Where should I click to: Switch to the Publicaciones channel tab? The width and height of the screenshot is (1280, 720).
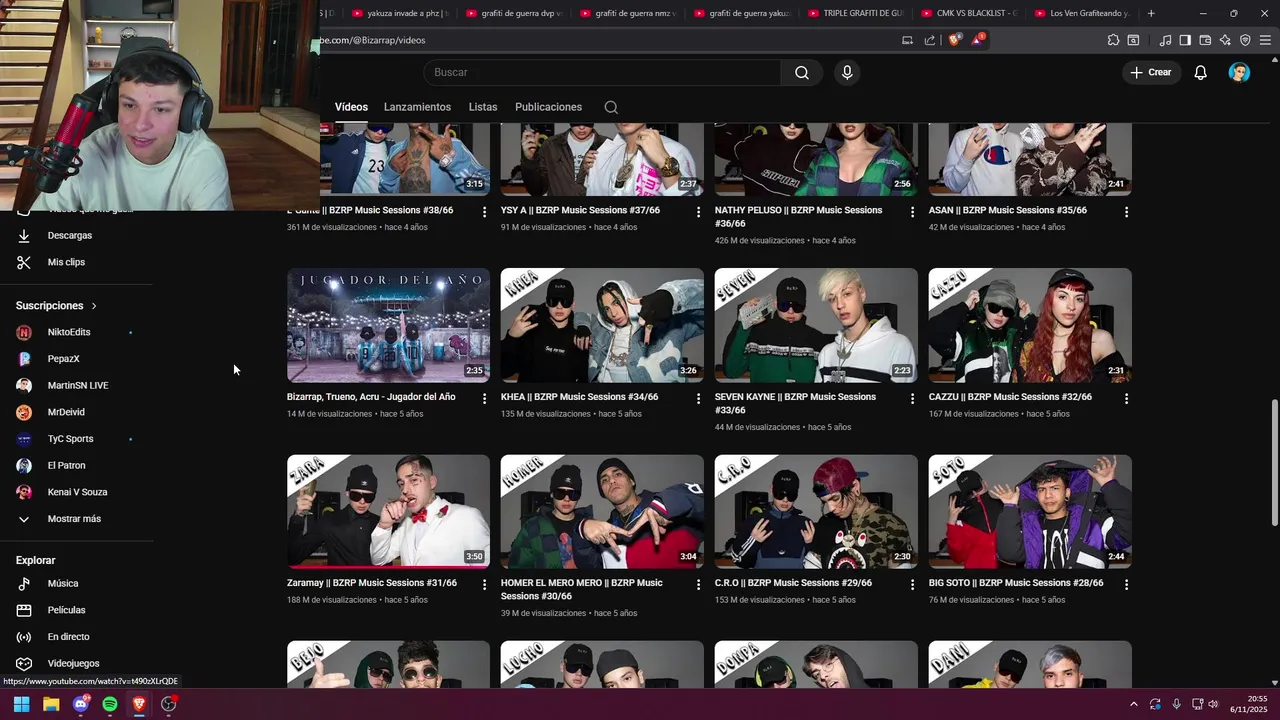pos(548,107)
